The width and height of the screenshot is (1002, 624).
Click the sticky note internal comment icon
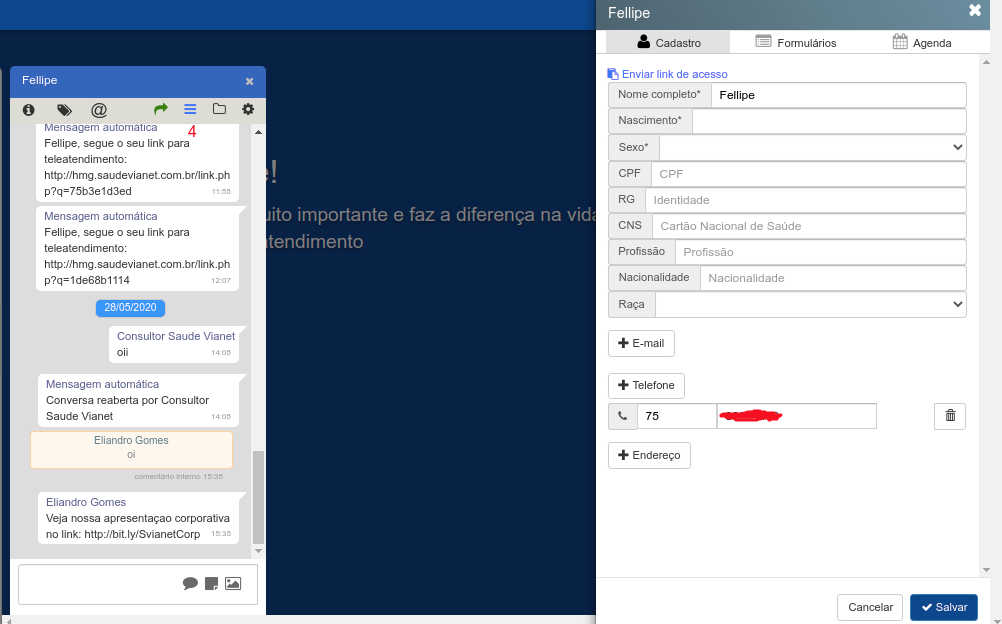click(x=212, y=583)
